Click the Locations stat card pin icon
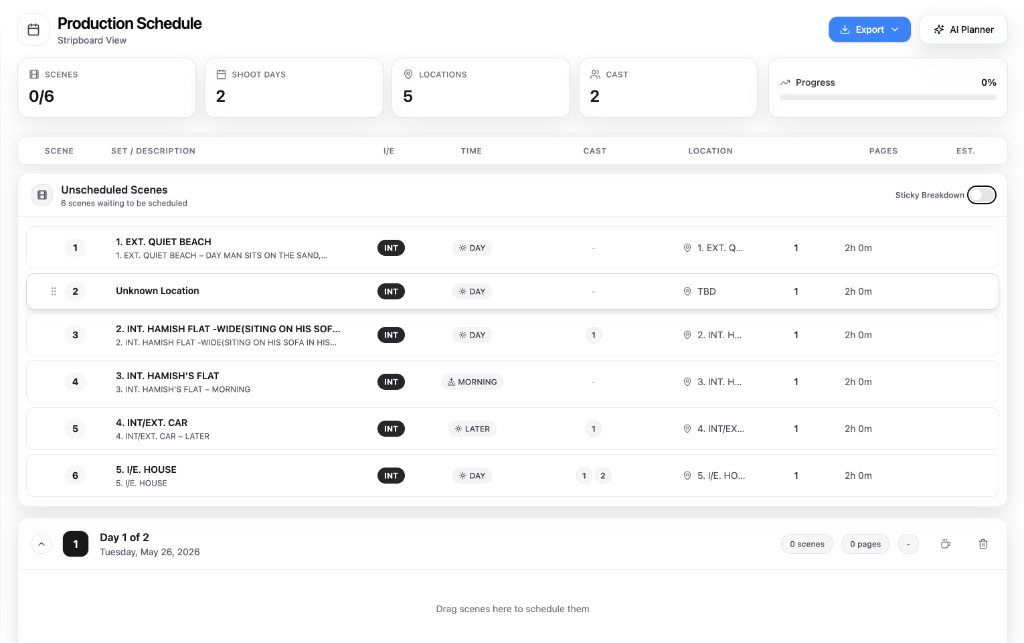The height and width of the screenshot is (643, 1024). (x=408, y=74)
